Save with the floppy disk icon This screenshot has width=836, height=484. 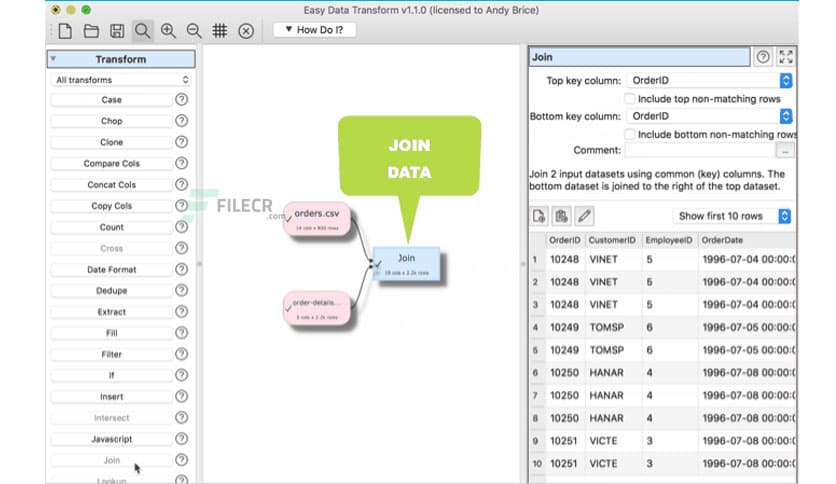point(117,31)
